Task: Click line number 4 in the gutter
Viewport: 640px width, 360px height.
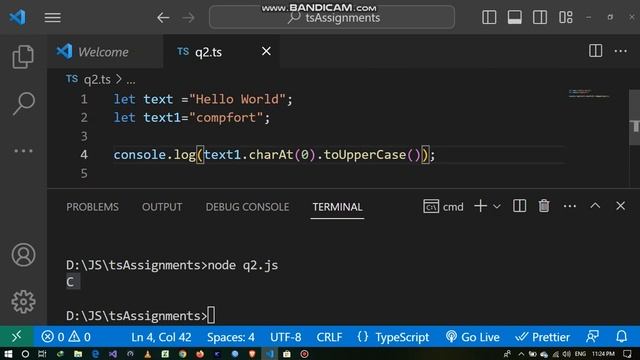Action: click(x=84, y=155)
